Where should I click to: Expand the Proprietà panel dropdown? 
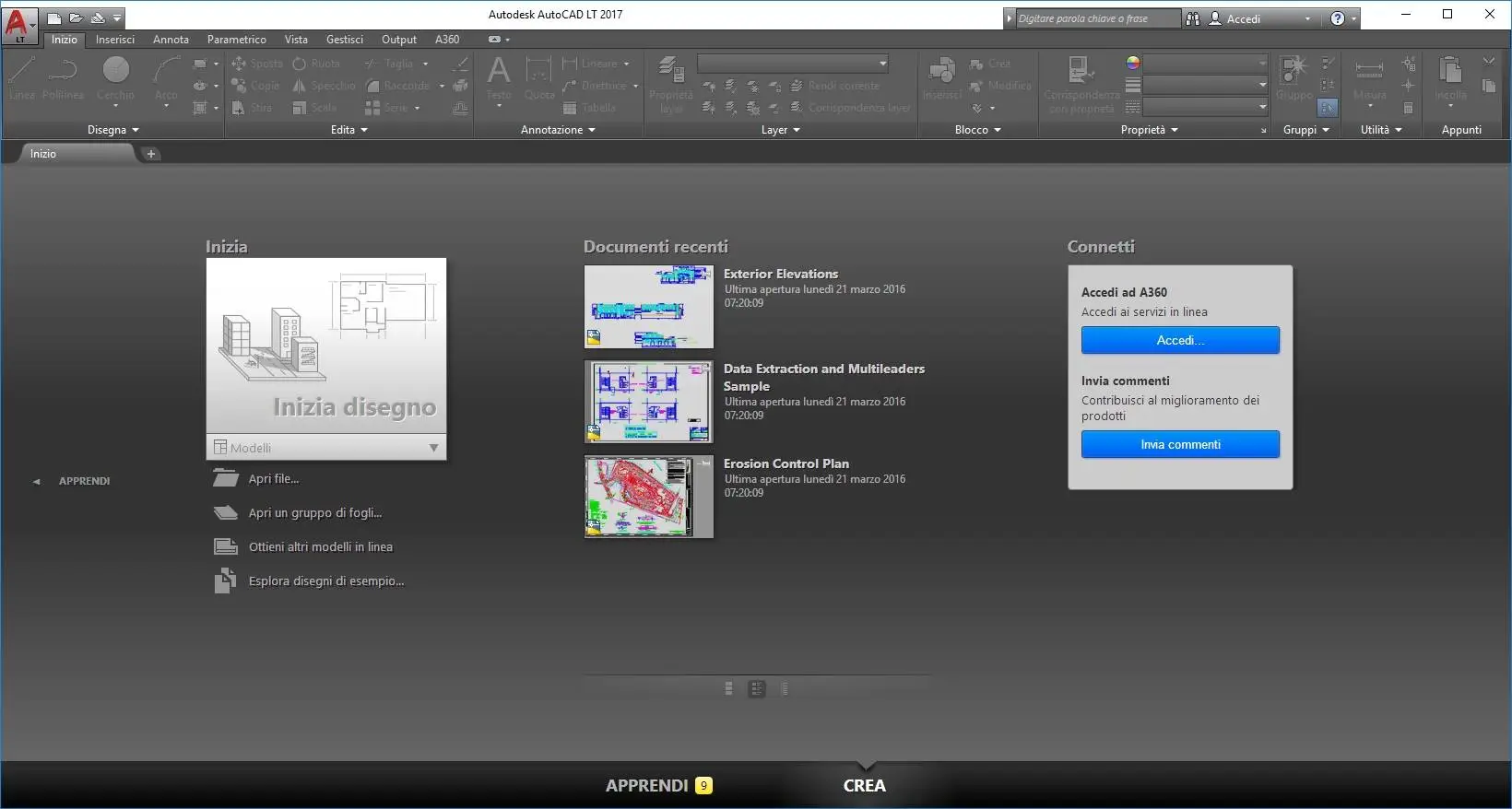[1149, 130]
